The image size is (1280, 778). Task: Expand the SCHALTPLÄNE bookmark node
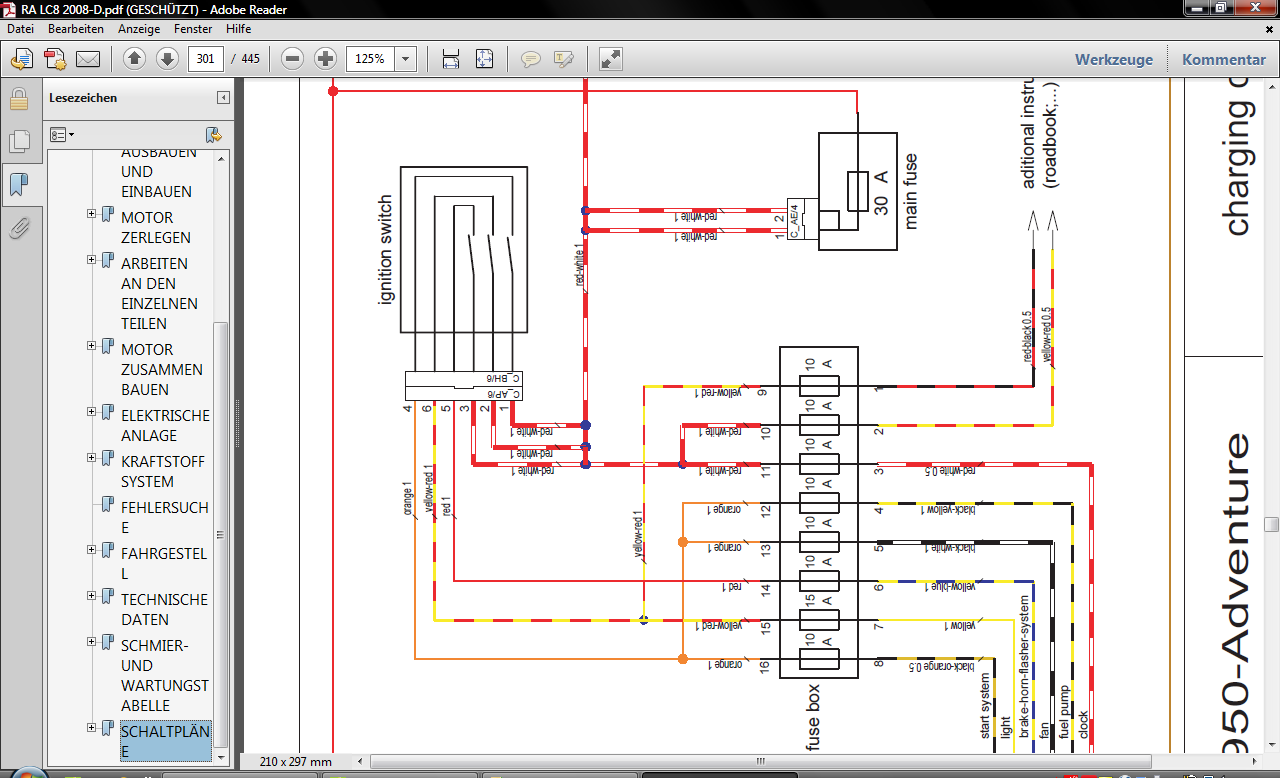pos(92,727)
